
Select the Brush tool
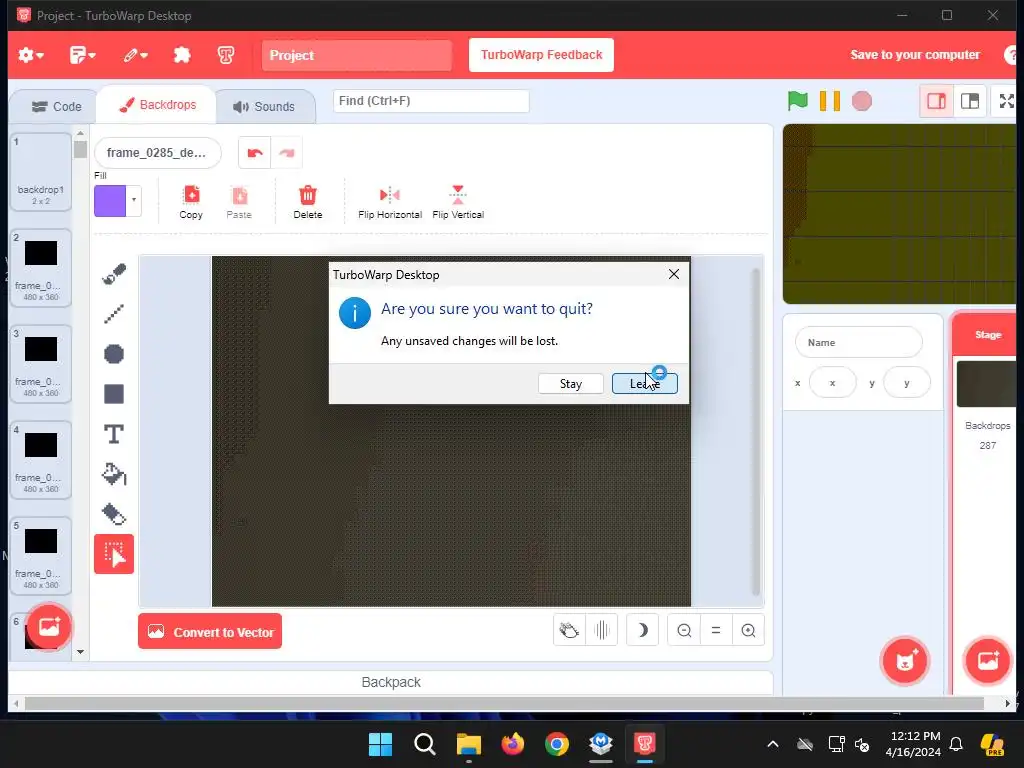(114, 274)
